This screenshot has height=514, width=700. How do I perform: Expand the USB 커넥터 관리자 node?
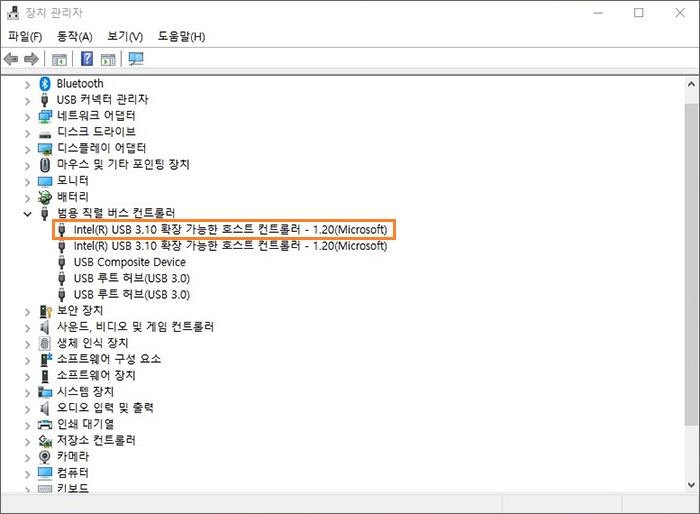pyautogui.click(x=27, y=101)
